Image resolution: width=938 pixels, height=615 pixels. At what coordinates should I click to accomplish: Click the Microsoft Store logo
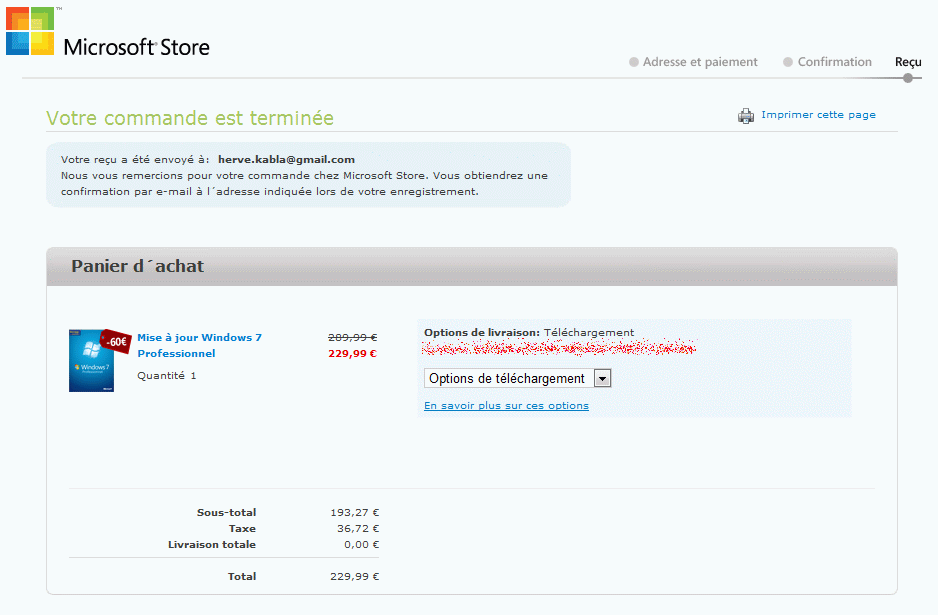coord(108,32)
